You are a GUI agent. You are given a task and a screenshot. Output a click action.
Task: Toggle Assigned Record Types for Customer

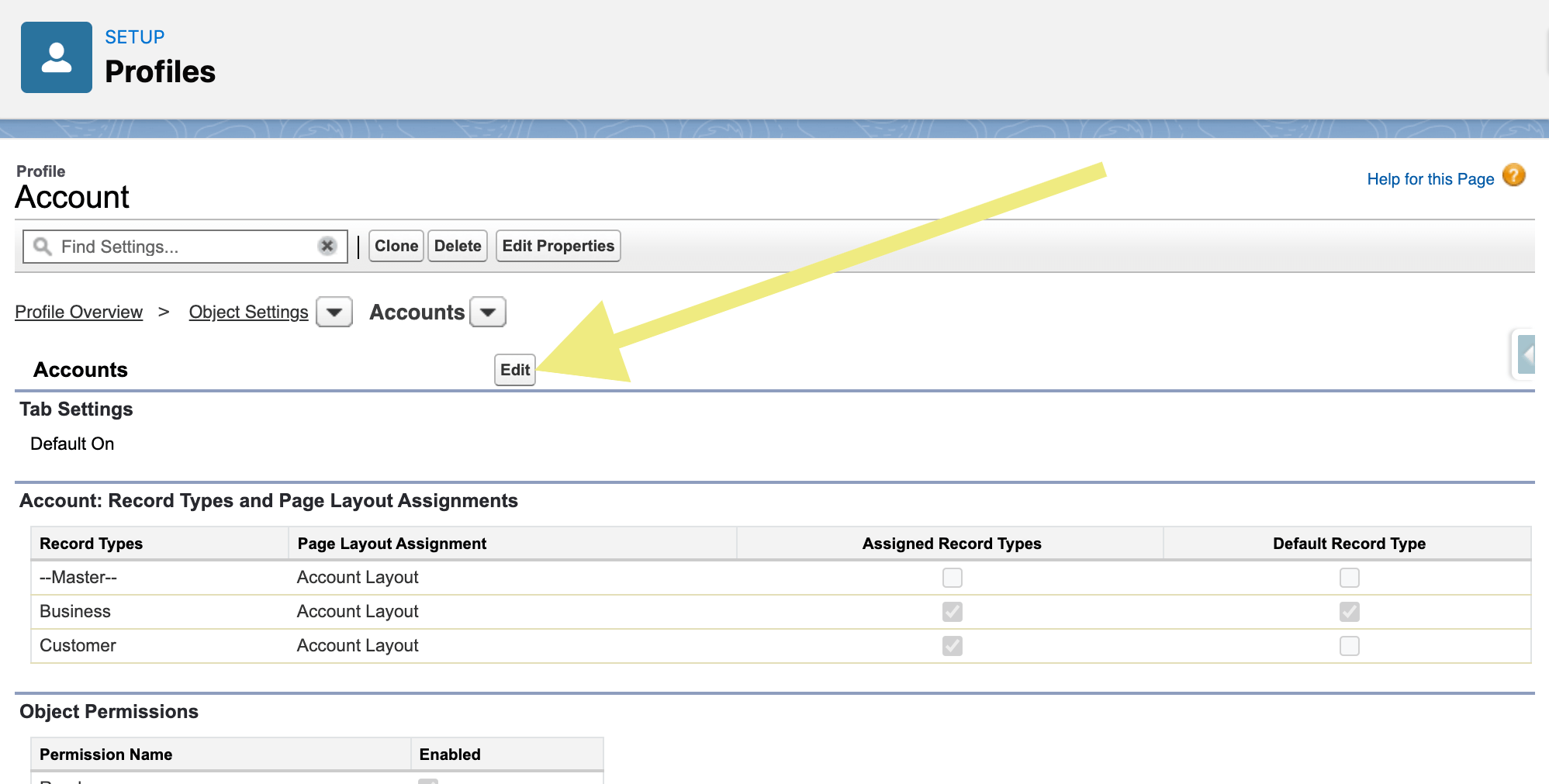[952, 645]
